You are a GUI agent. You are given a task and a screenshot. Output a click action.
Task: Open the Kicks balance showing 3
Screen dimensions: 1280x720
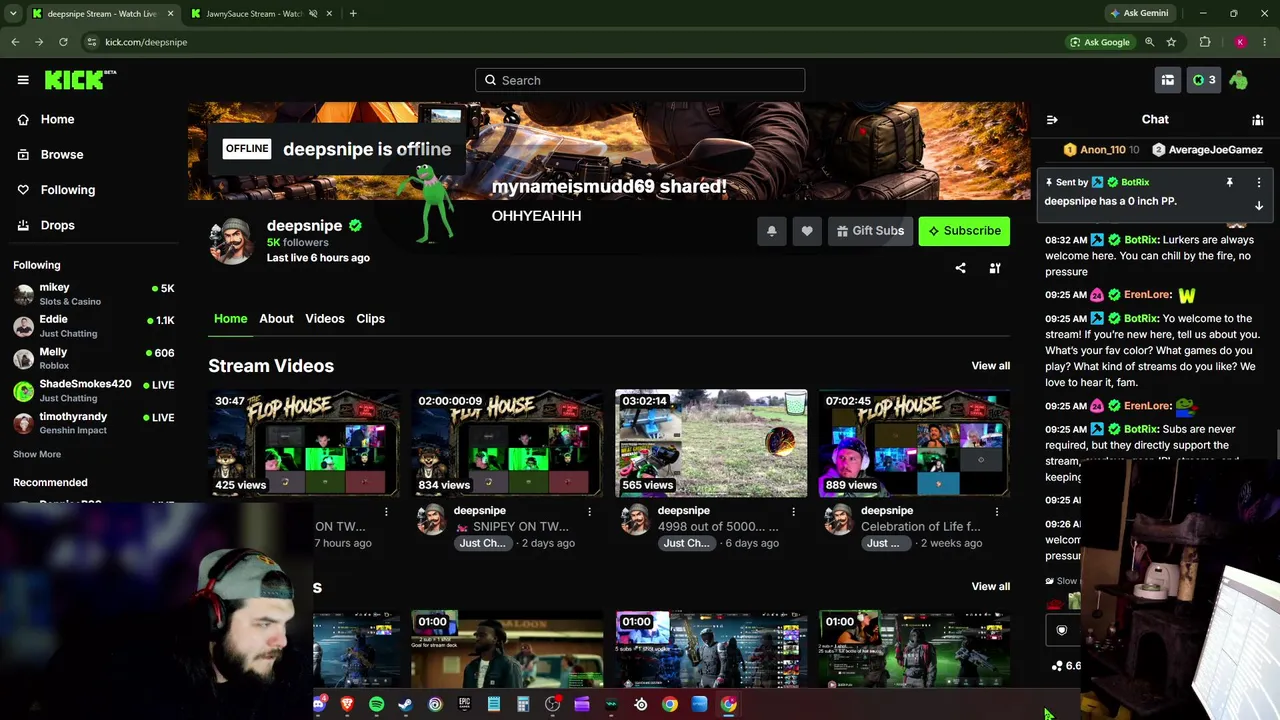coord(1204,80)
